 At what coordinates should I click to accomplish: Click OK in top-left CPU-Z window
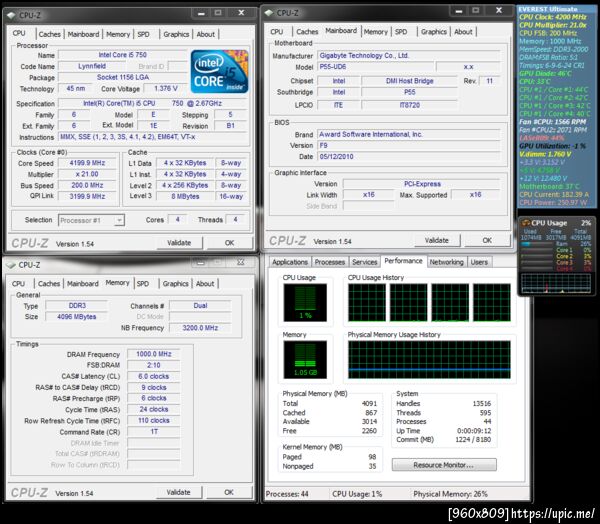coord(229,243)
